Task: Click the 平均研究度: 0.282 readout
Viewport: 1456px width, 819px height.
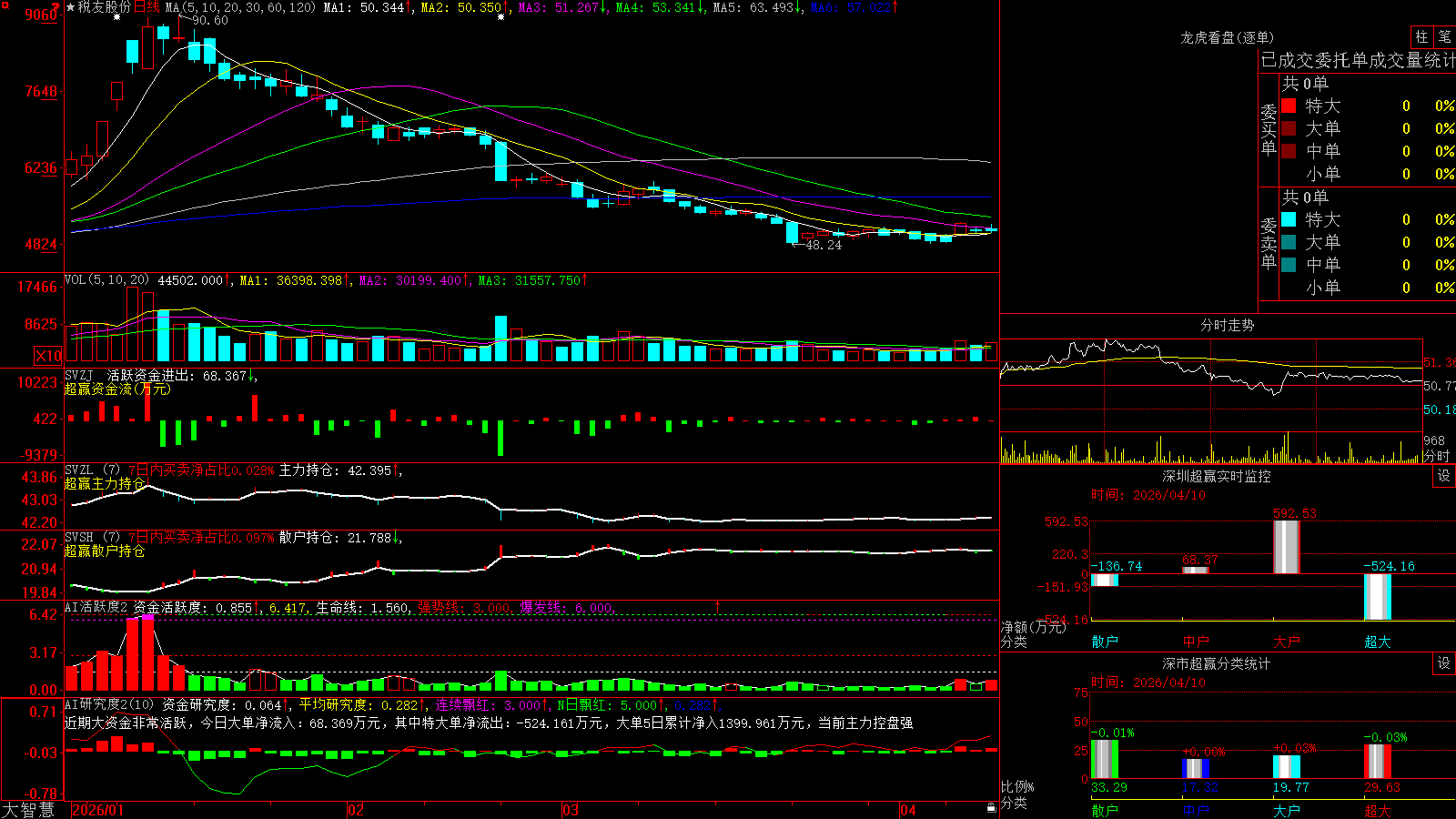Action: (359, 704)
